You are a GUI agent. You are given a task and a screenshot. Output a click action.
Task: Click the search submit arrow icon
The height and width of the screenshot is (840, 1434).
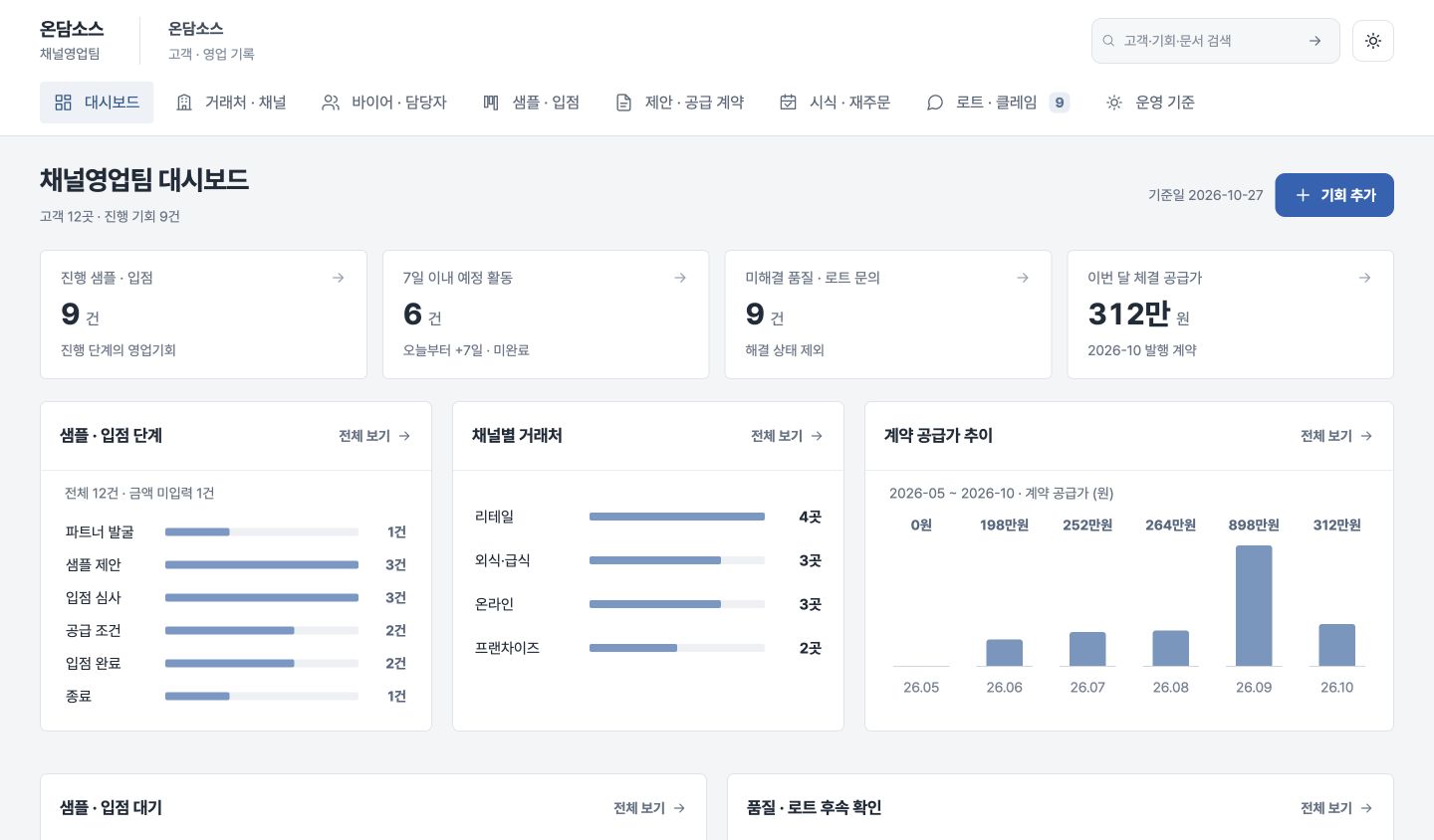coord(1314,41)
